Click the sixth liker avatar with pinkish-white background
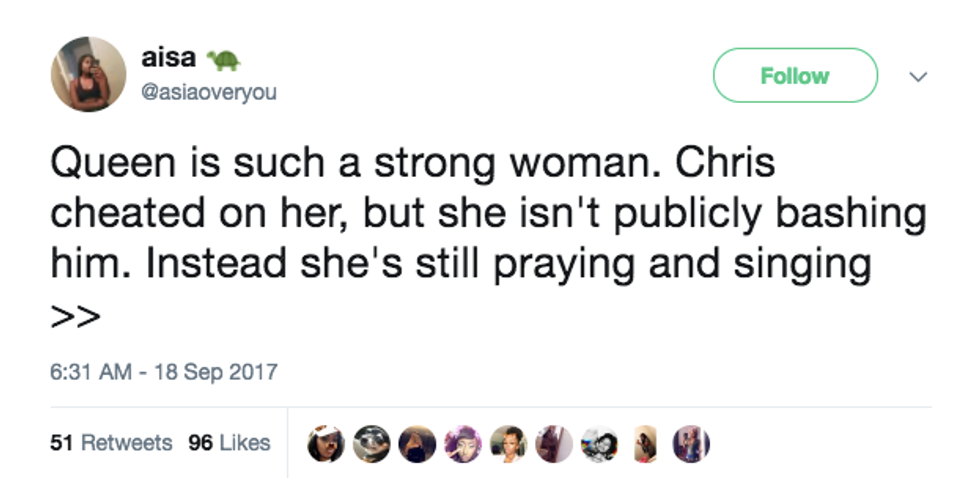 tap(555, 443)
